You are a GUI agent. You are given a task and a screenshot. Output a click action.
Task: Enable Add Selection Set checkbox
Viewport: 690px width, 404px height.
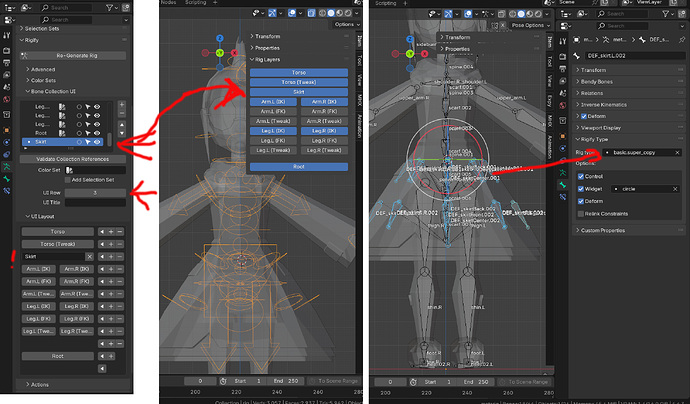68,180
